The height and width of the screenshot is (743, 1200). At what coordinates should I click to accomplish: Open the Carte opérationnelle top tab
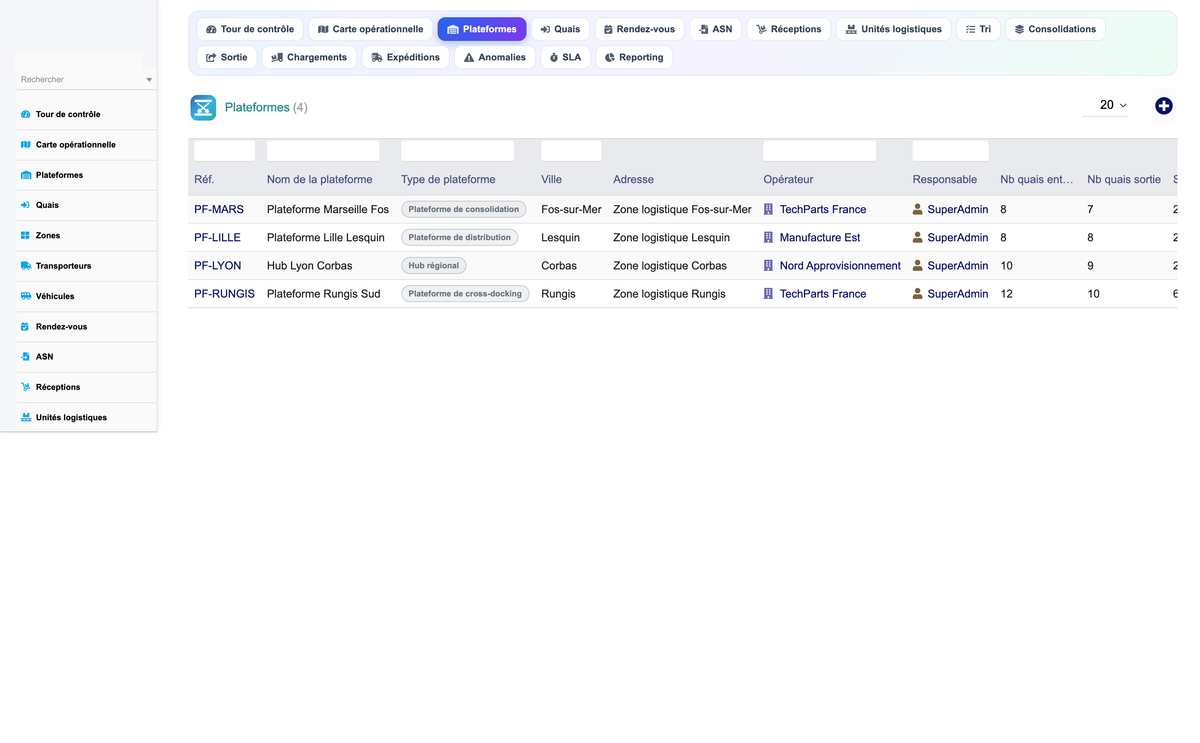point(371,29)
